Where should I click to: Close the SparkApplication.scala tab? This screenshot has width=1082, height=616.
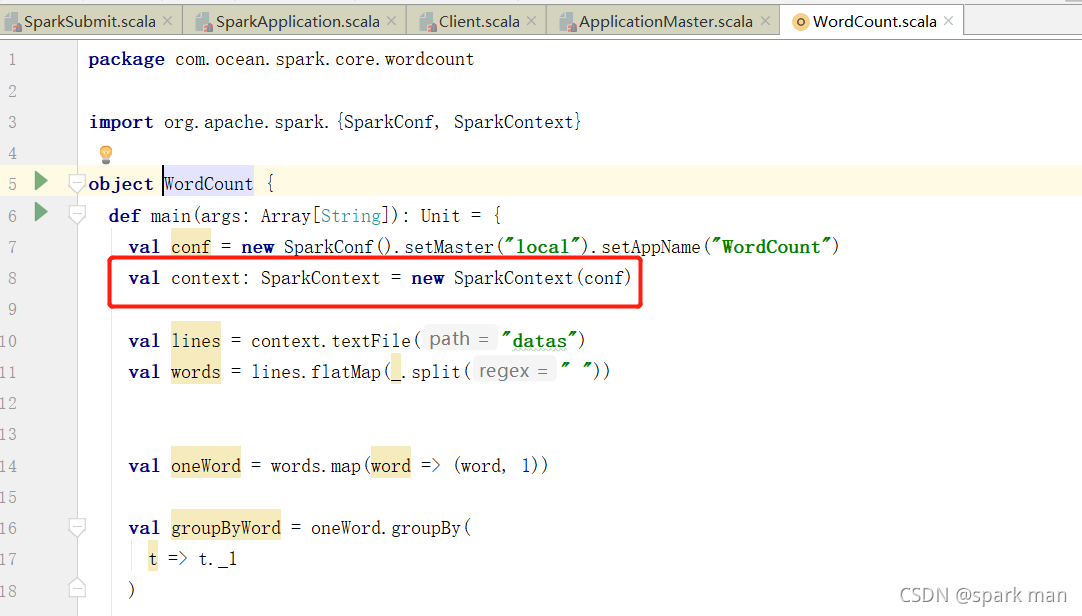click(x=391, y=21)
